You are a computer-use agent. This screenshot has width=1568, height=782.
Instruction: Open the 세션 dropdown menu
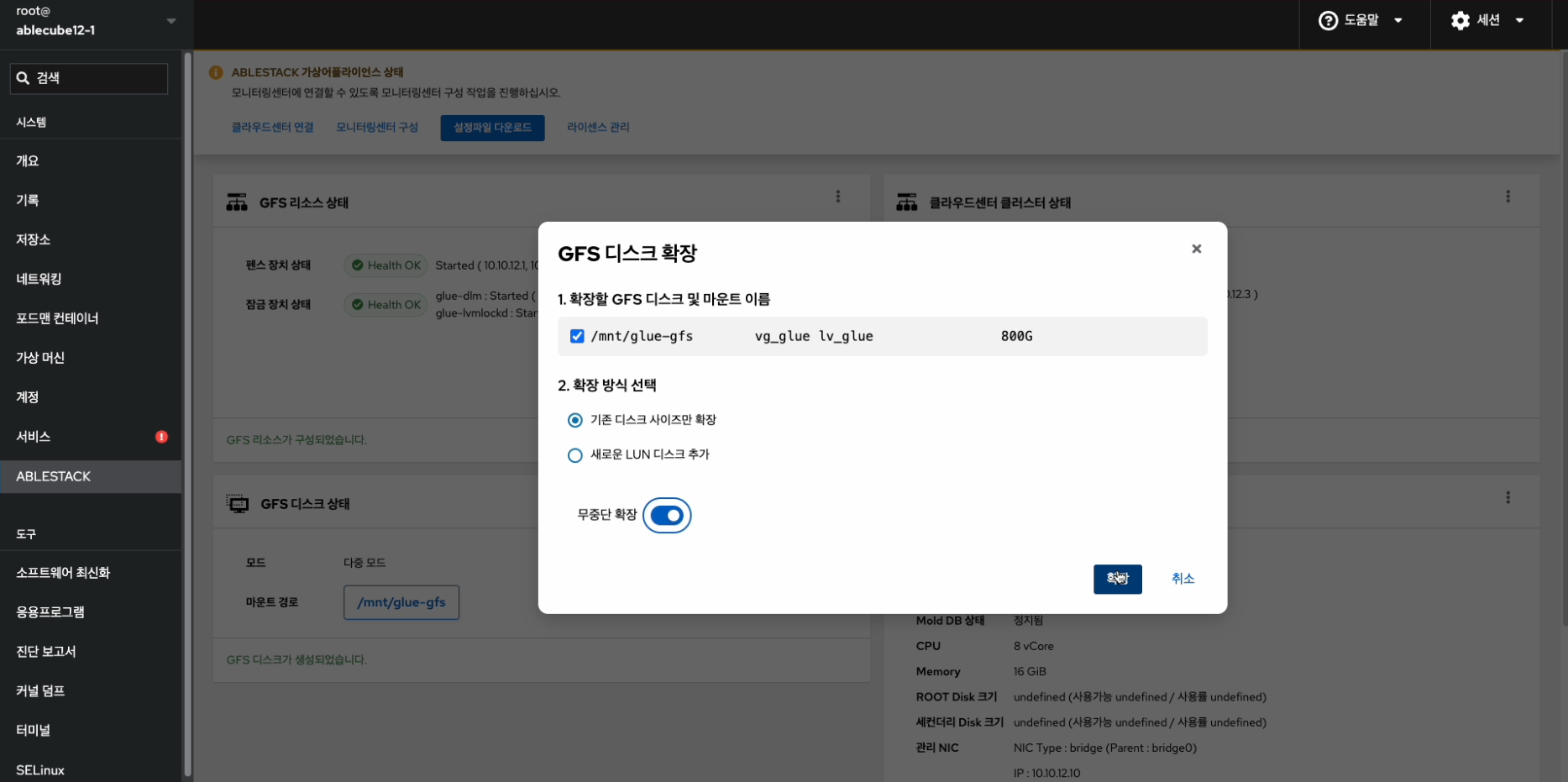click(x=1518, y=20)
